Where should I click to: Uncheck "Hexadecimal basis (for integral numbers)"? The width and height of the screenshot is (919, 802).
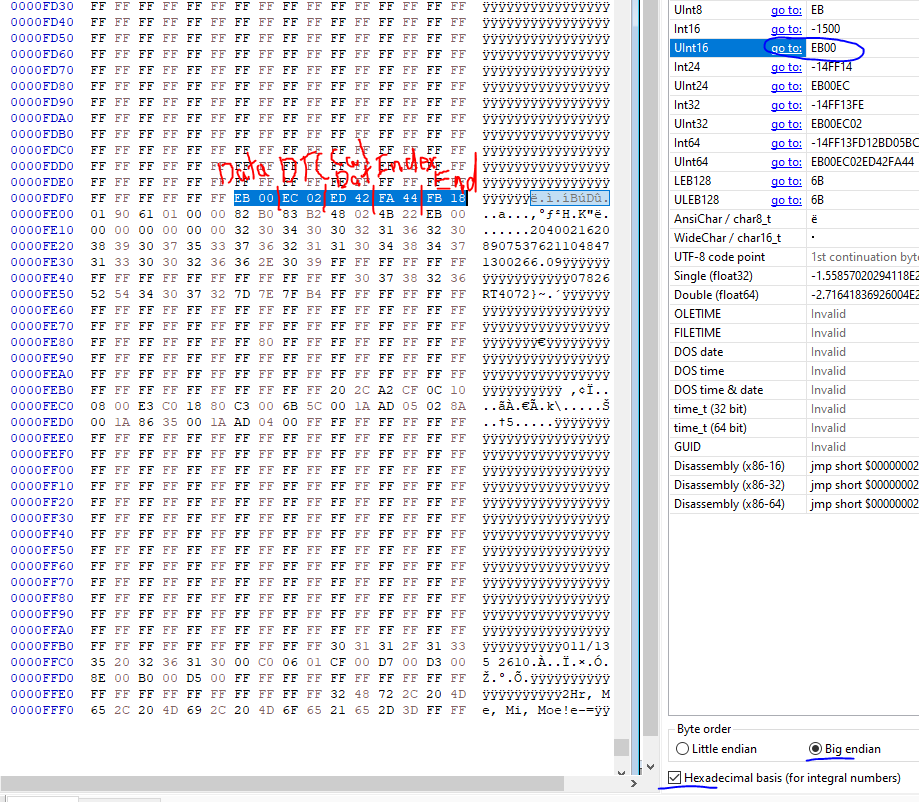[x=676, y=777]
